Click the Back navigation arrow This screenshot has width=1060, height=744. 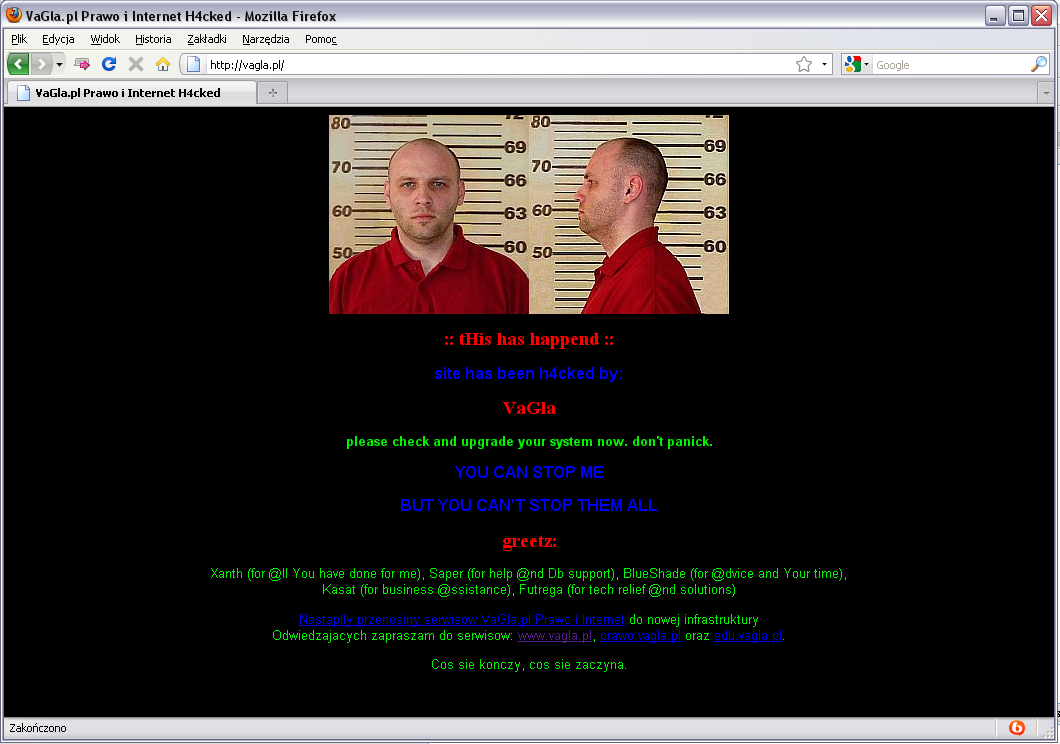[18, 65]
